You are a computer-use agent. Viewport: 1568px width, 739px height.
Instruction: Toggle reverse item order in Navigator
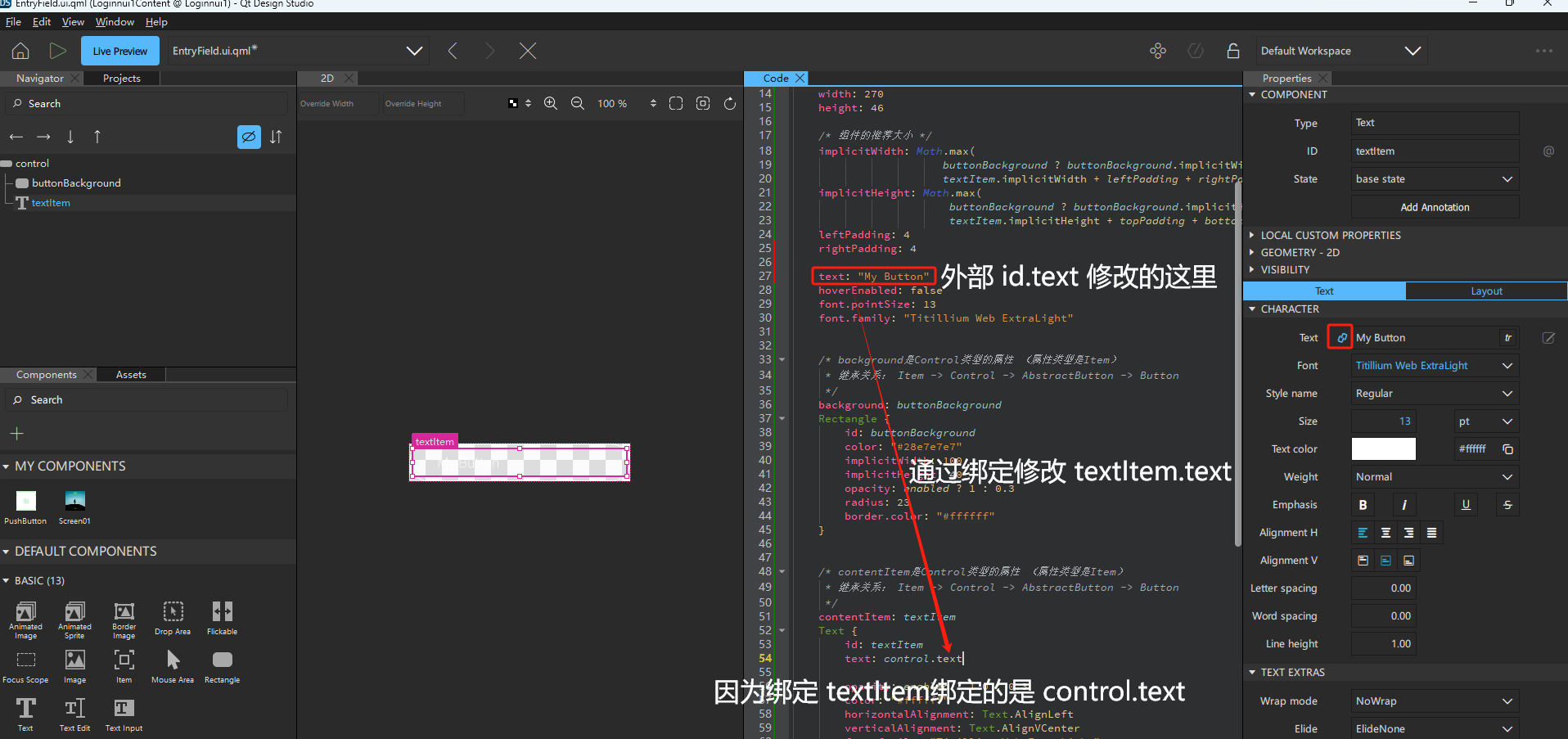pyautogui.click(x=276, y=137)
